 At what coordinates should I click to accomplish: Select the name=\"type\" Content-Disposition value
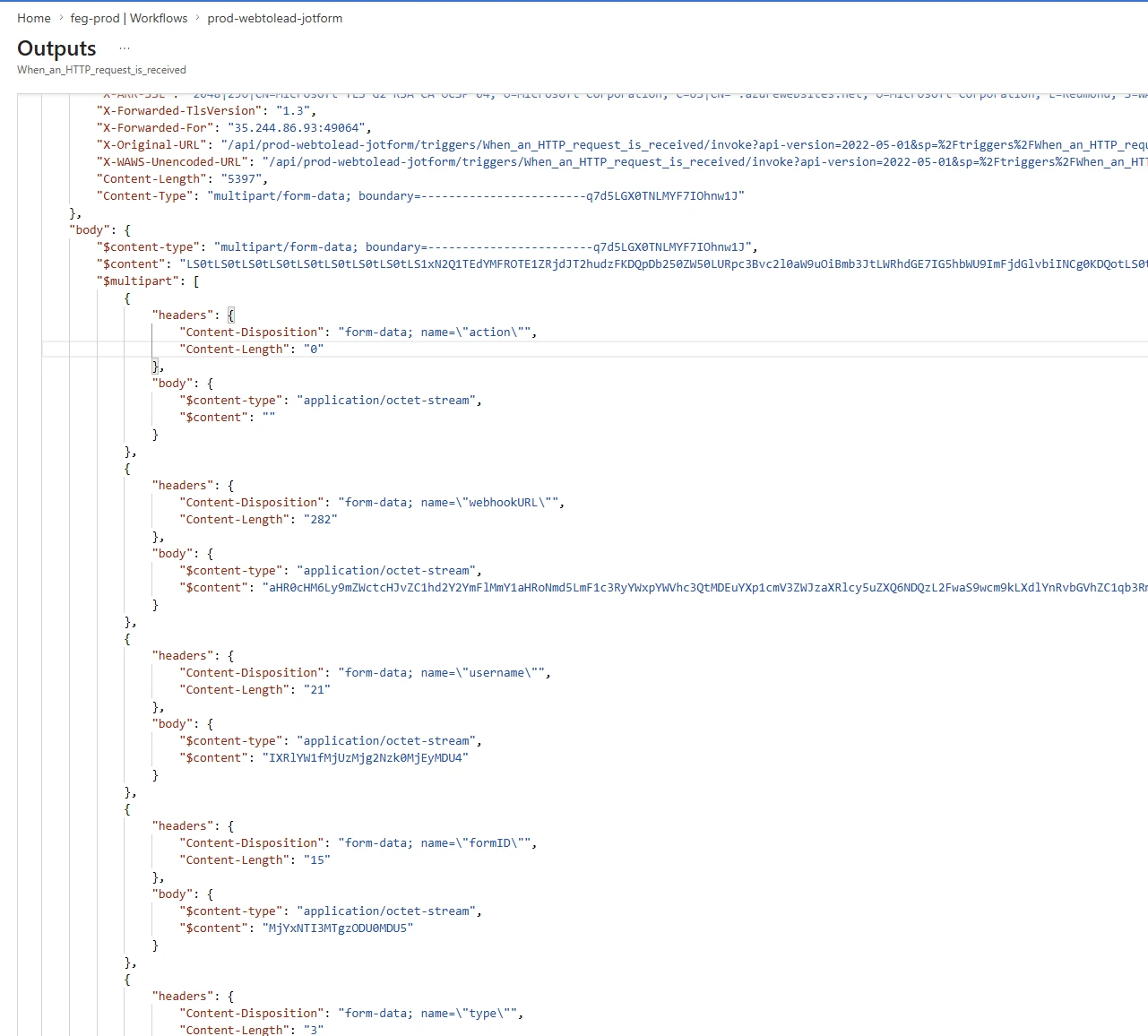click(427, 1014)
